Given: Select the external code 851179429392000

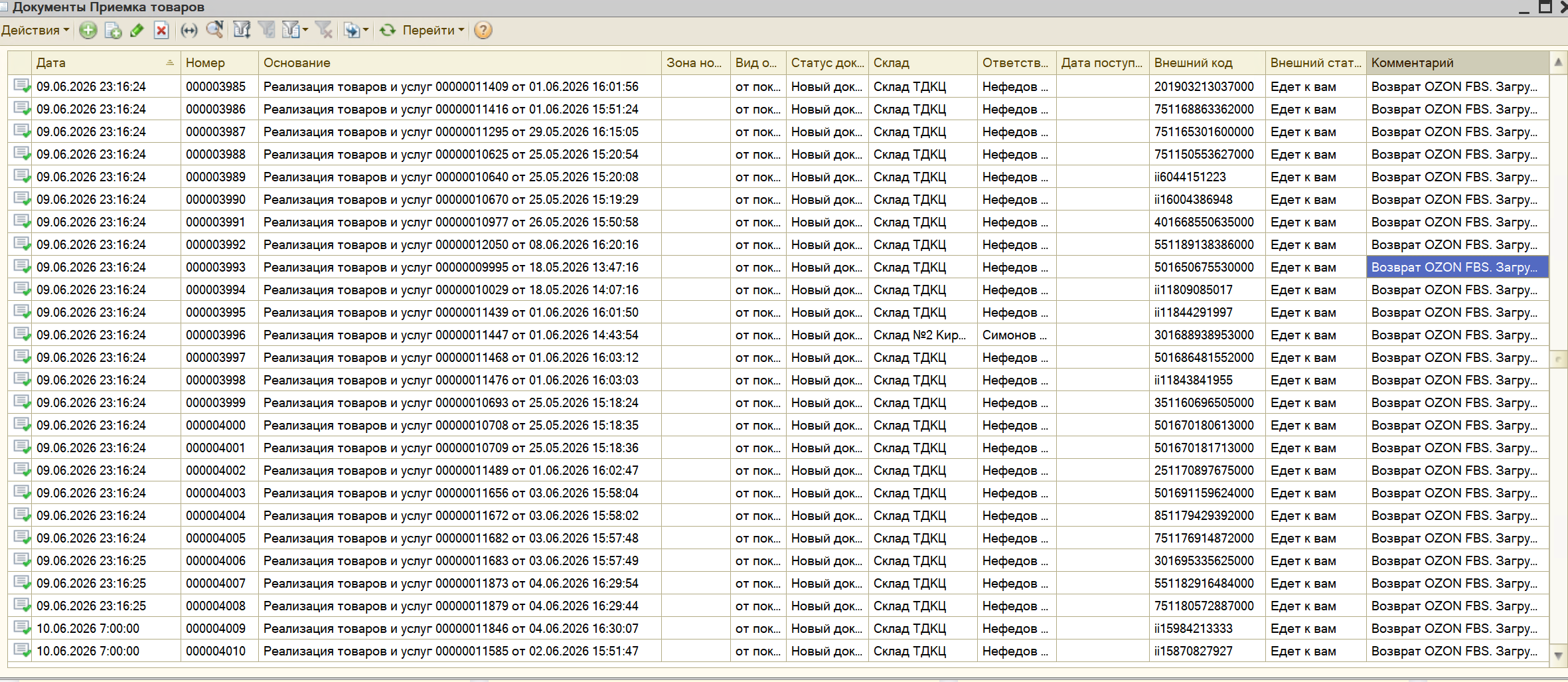Looking at the screenshot, I should coord(1208,515).
